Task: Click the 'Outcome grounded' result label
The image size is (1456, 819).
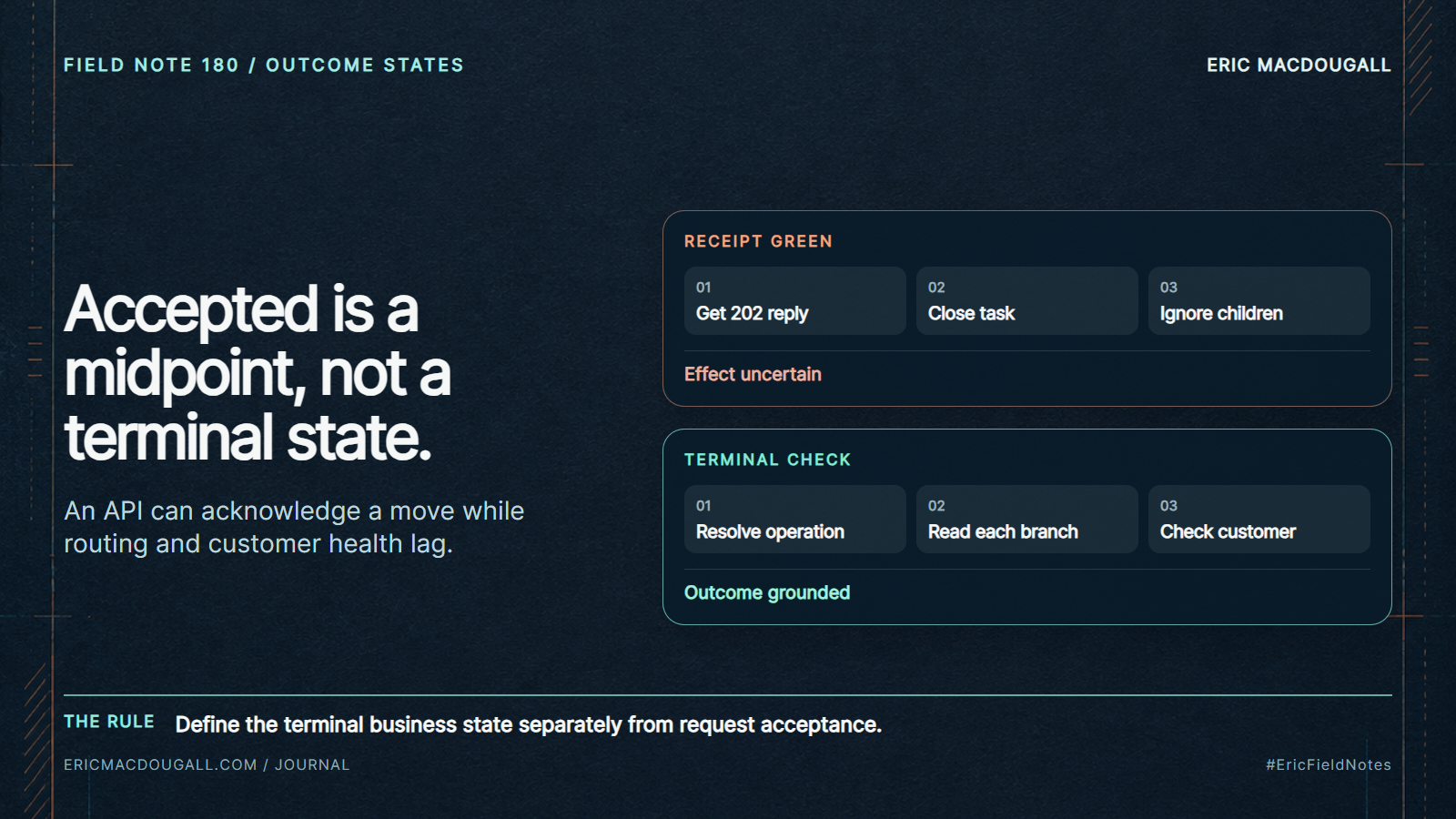Action: (x=767, y=592)
